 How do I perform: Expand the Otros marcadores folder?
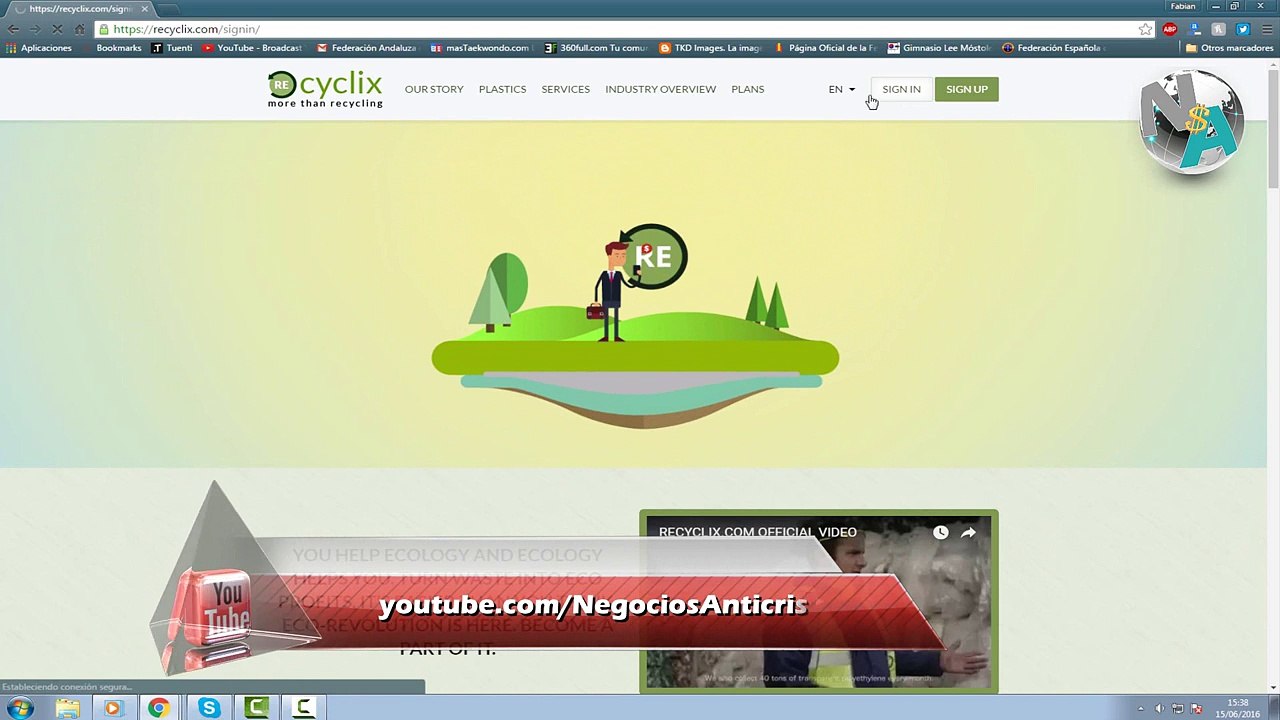click(x=1229, y=47)
